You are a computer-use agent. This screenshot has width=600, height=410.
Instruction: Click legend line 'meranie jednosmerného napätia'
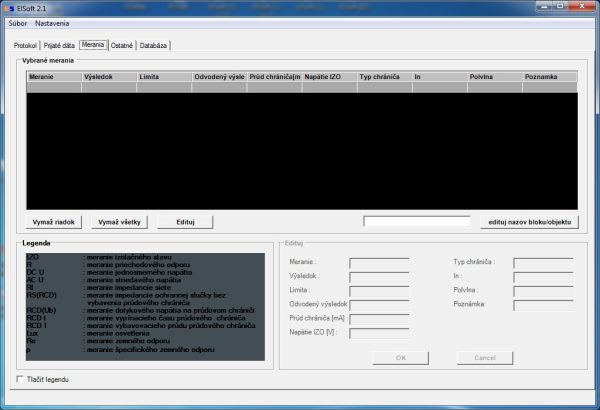139,272
